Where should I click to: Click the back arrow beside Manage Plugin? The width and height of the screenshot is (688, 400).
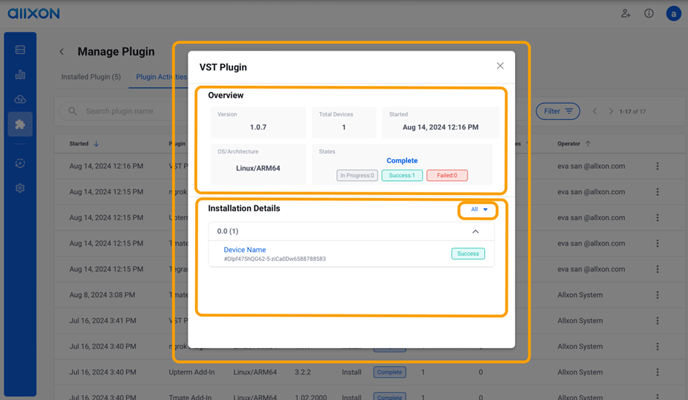[62, 52]
